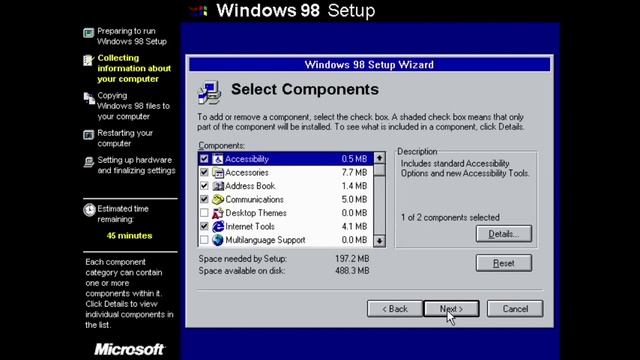Click the Communications component icon
The image size is (640, 360).
pos(218,200)
